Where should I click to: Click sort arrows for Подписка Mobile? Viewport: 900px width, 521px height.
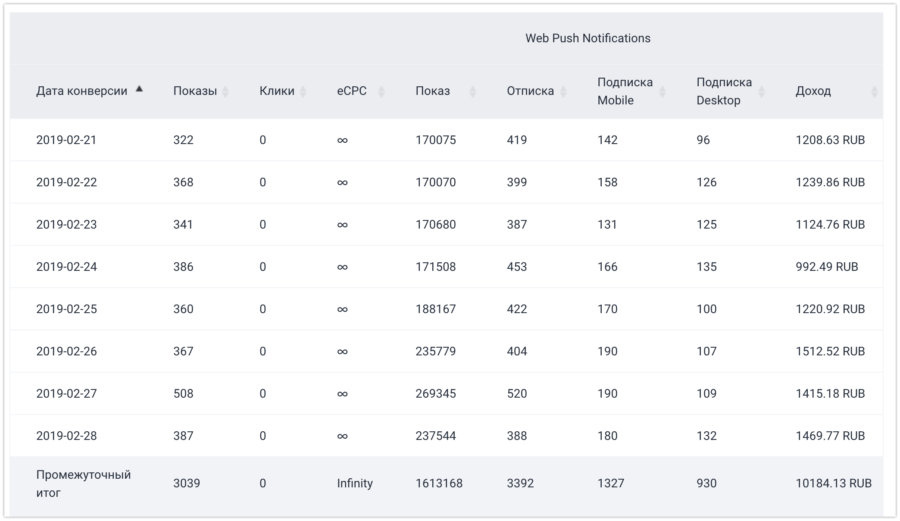[x=662, y=91]
